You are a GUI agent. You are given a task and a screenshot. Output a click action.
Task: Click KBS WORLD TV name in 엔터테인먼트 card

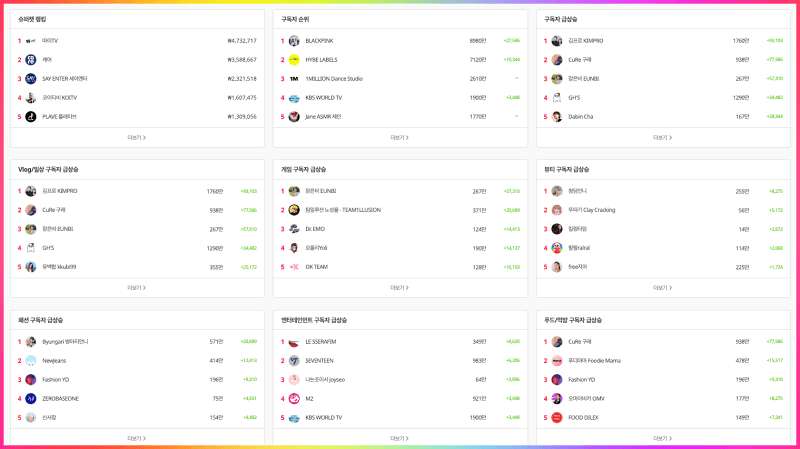coord(324,417)
